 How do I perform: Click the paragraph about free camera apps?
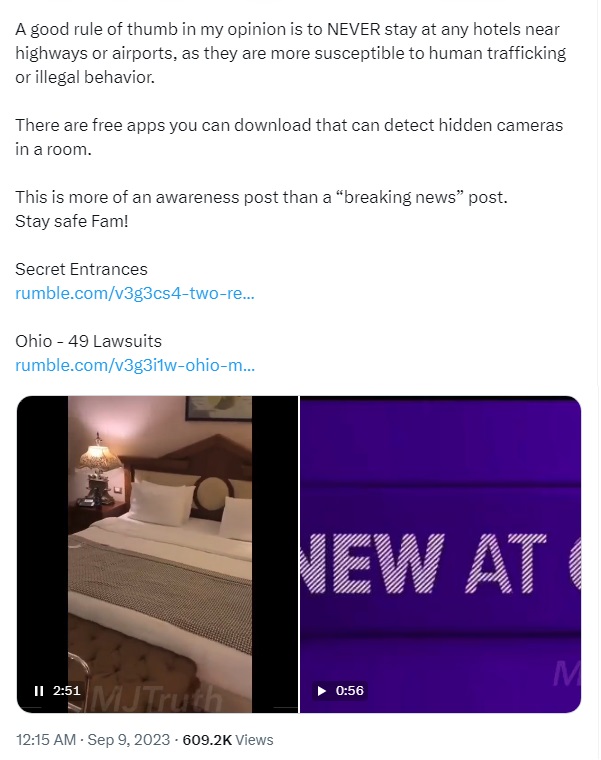[289, 137]
